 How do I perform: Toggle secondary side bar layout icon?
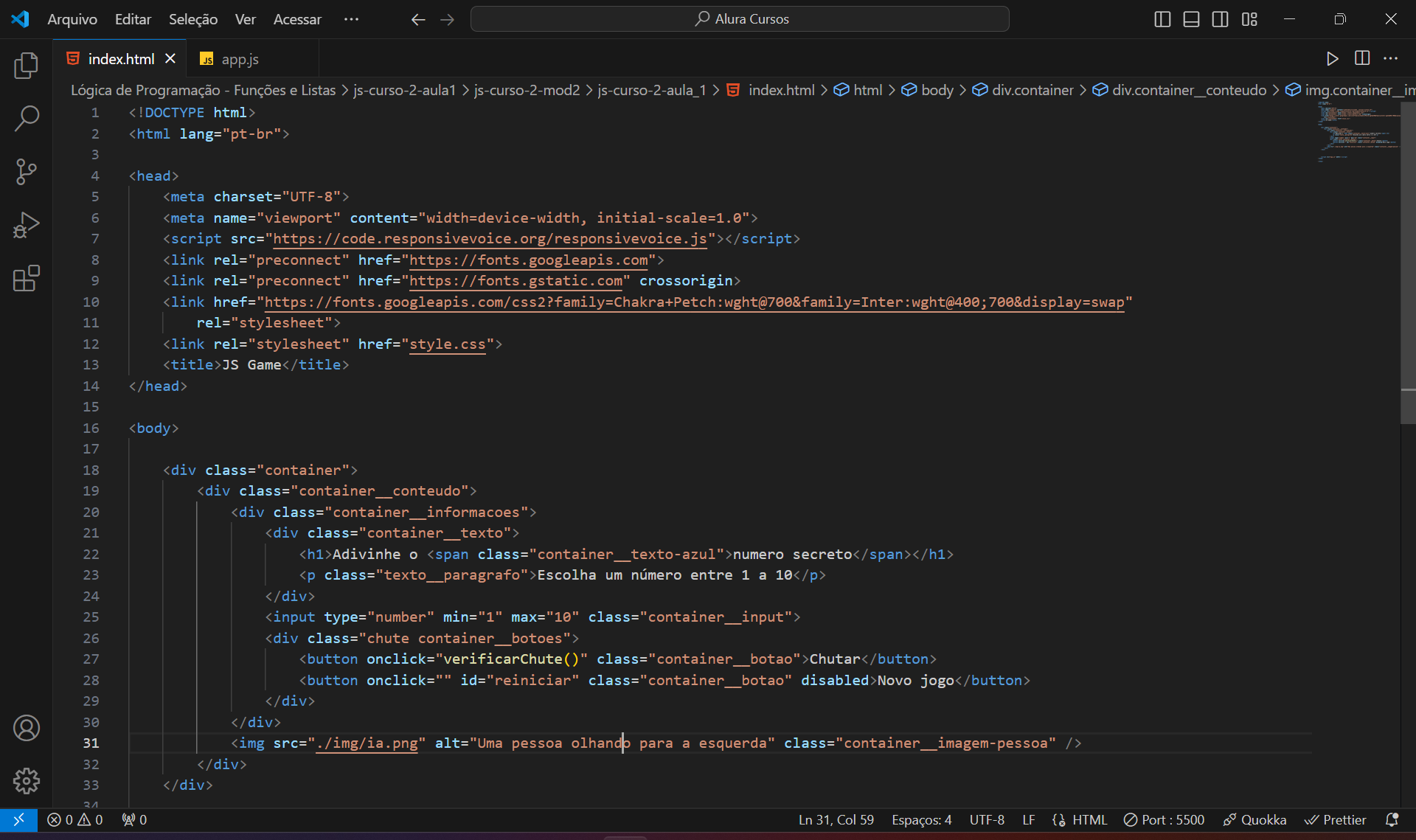click(1220, 19)
